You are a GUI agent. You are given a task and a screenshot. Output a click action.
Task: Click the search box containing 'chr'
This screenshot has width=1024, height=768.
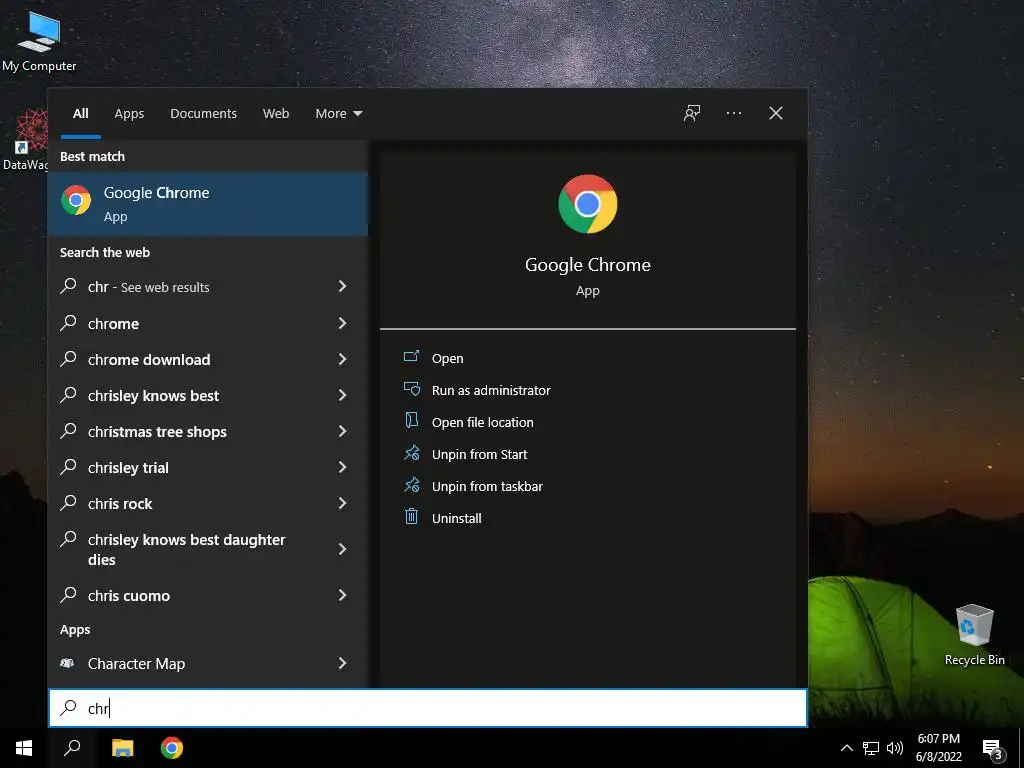428,708
